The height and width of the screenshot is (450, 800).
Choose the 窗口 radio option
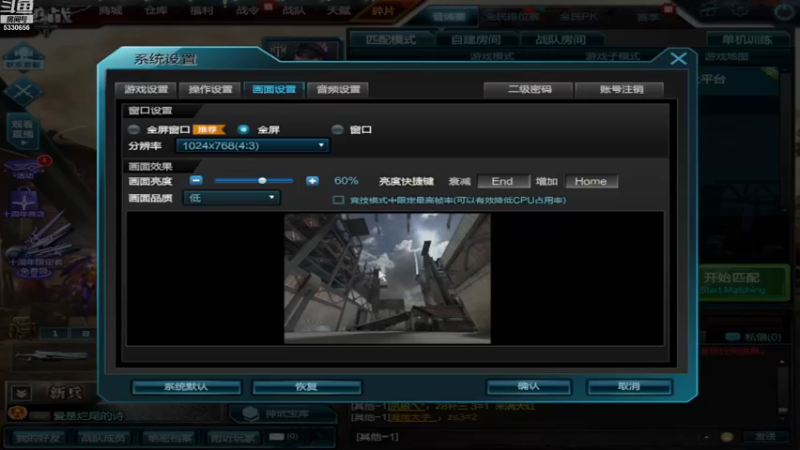pyautogui.click(x=337, y=130)
